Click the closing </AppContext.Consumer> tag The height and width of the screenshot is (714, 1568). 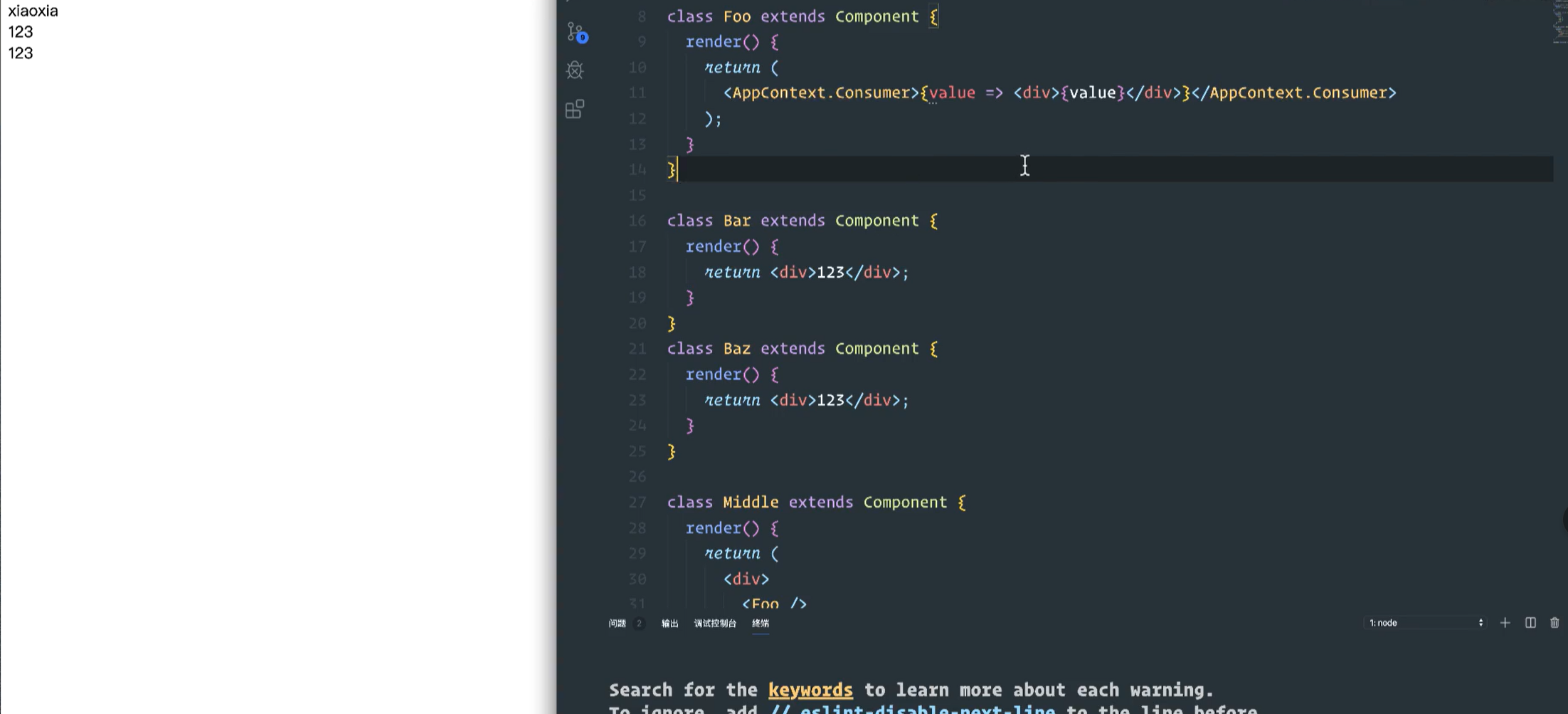point(1294,93)
